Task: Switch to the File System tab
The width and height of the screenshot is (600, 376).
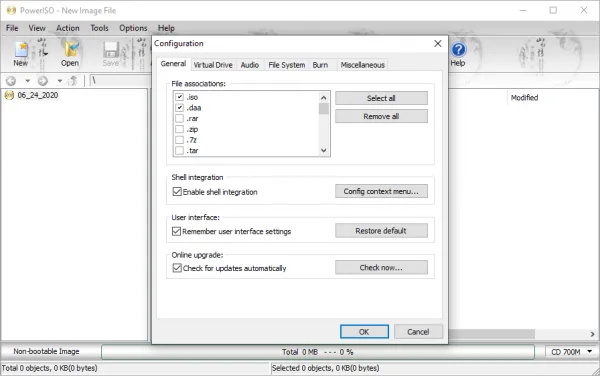Action: pyautogui.click(x=287, y=65)
